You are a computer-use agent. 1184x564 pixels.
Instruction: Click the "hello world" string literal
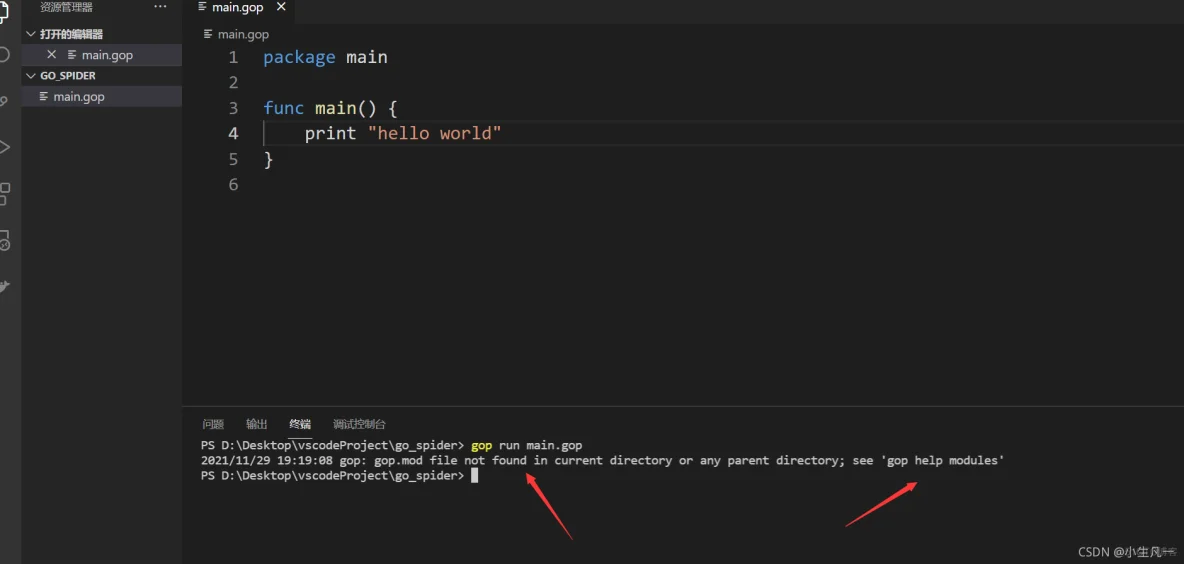(434, 134)
